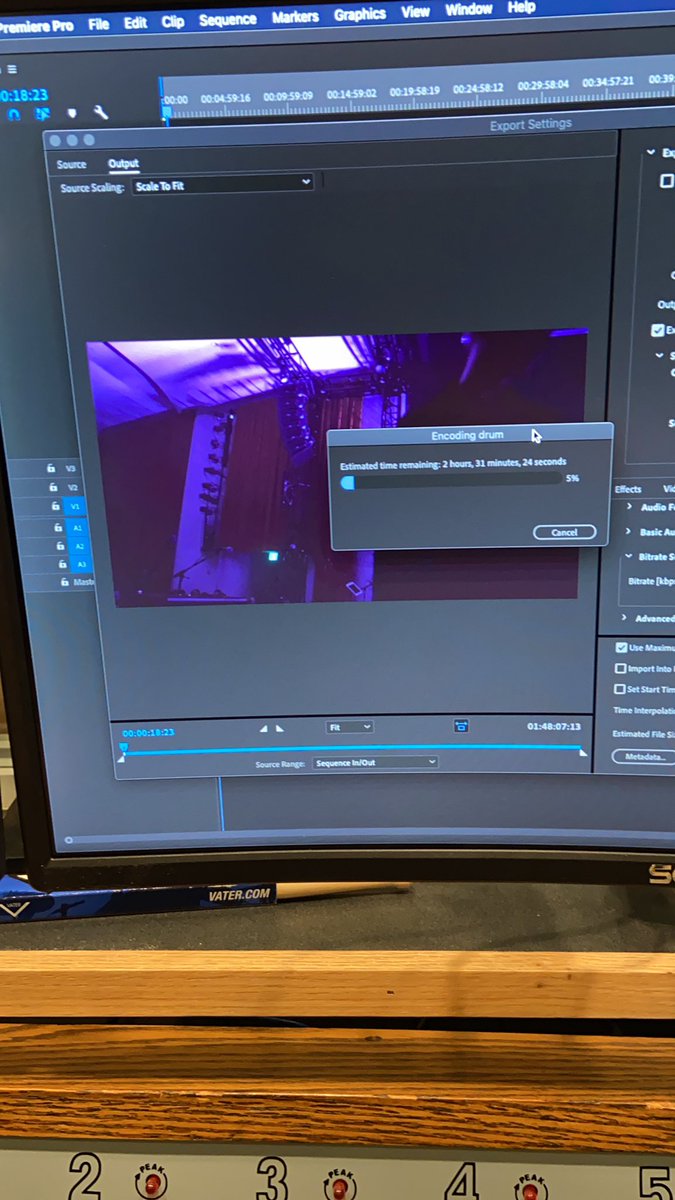Viewport: 675px width, 1200px height.
Task: Tick the Set Start Timecode checkbox
Action: pos(621,689)
